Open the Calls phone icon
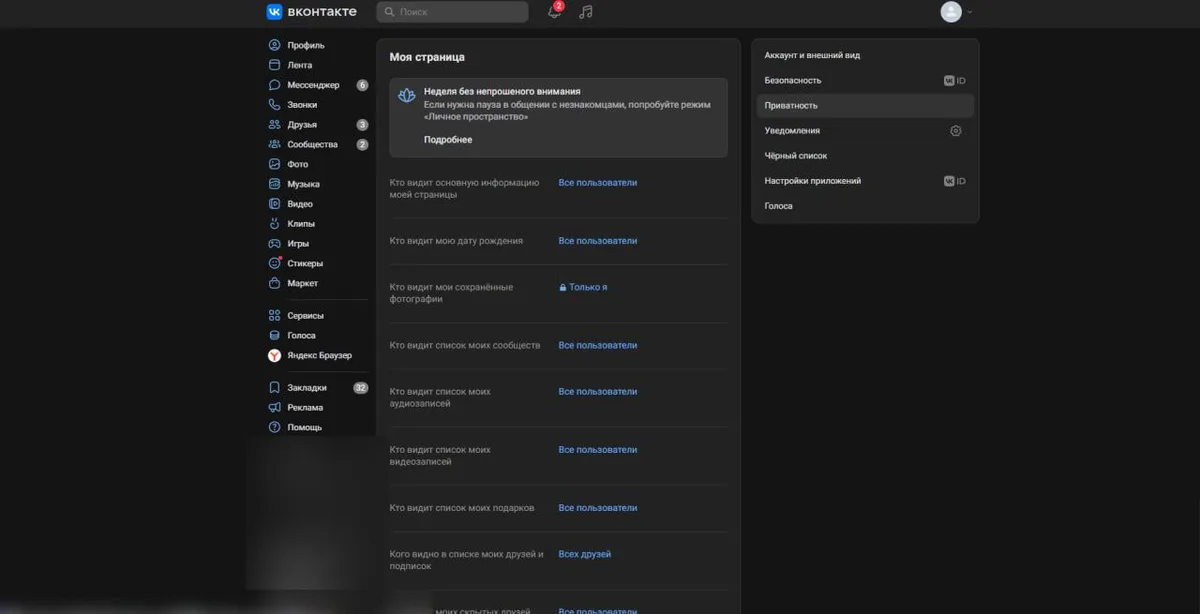Viewport: 1200px width, 614px height. pos(274,105)
